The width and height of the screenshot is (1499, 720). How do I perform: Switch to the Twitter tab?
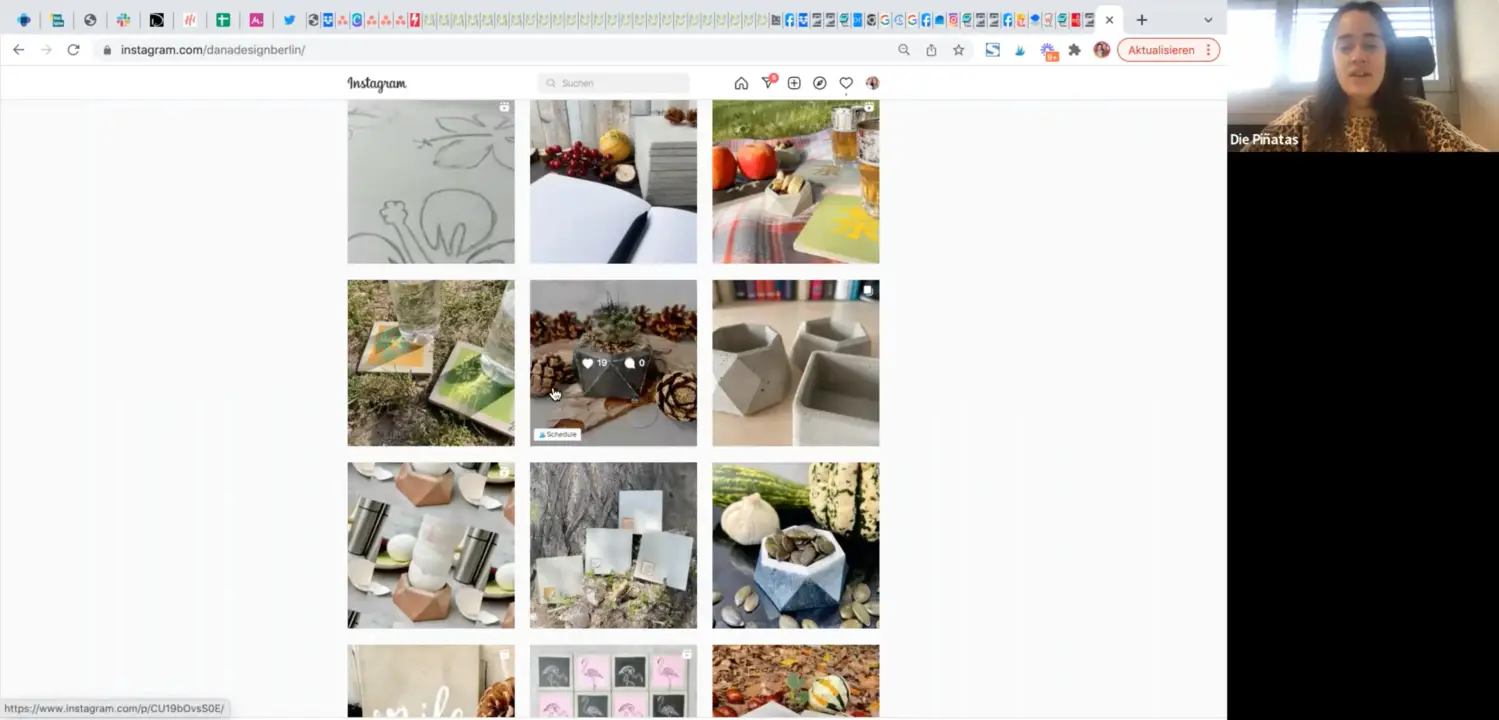click(289, 20)
